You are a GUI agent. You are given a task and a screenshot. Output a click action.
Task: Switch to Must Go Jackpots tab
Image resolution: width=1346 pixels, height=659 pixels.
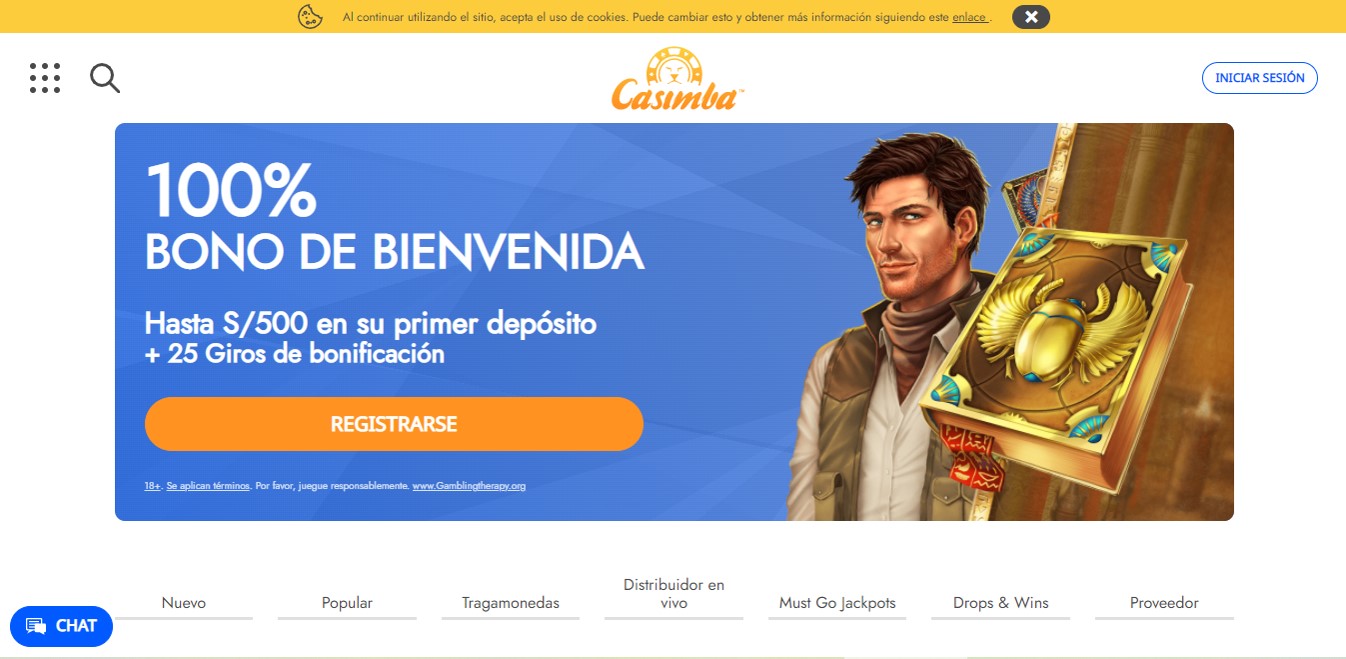click(x=837, y=603)
